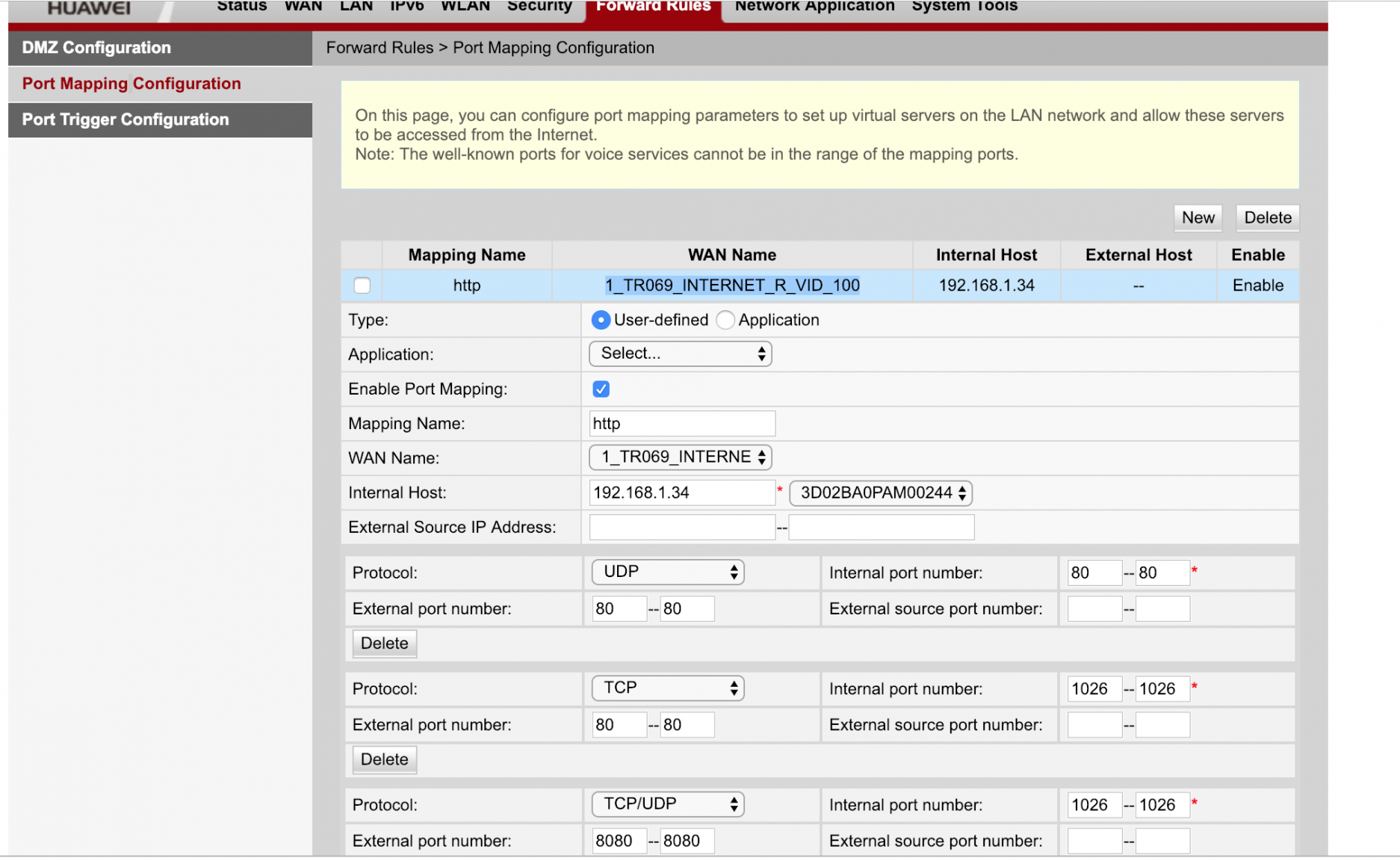Delete the UDP port rule
This screenshot has height=861, width=1400.
coord(385,644)
